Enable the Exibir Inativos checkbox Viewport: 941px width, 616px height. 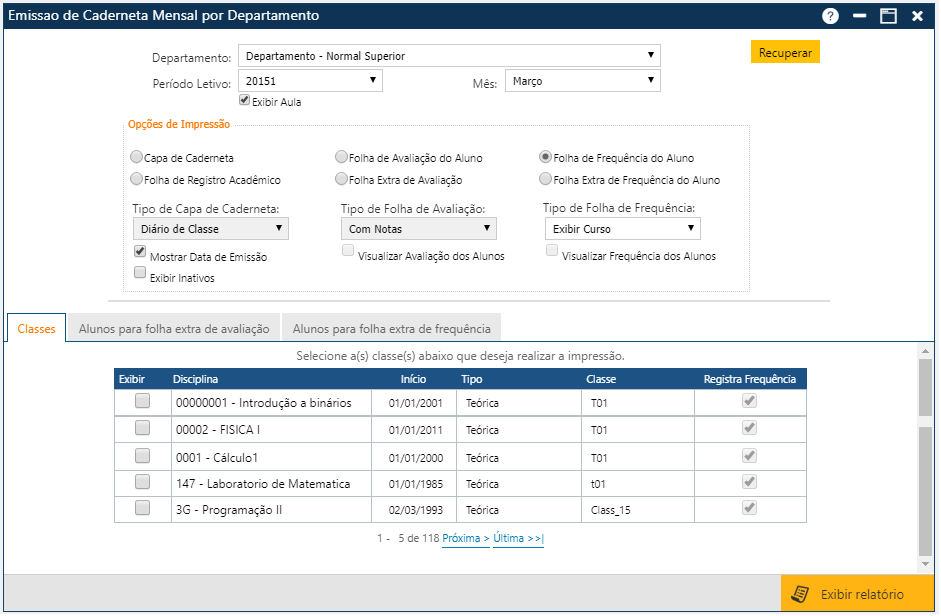coord(140,272)
